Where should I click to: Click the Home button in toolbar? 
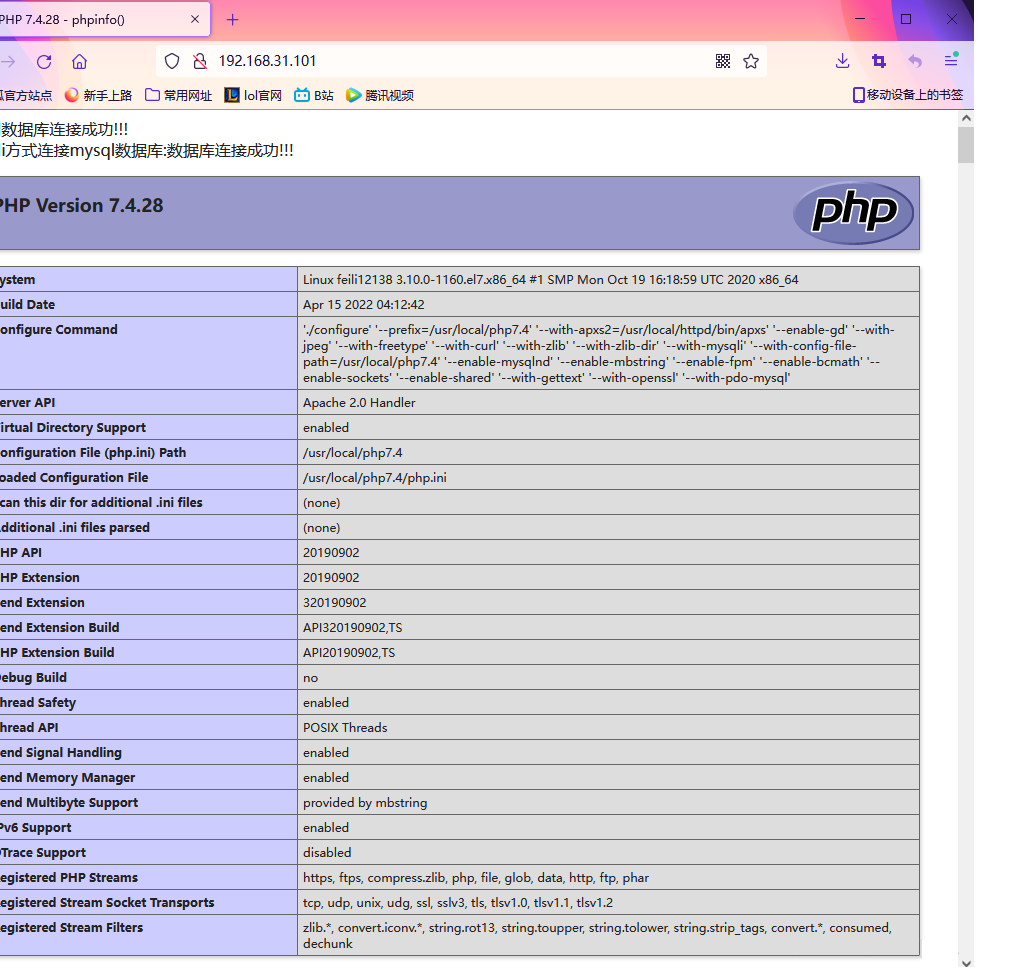point(80,61)
